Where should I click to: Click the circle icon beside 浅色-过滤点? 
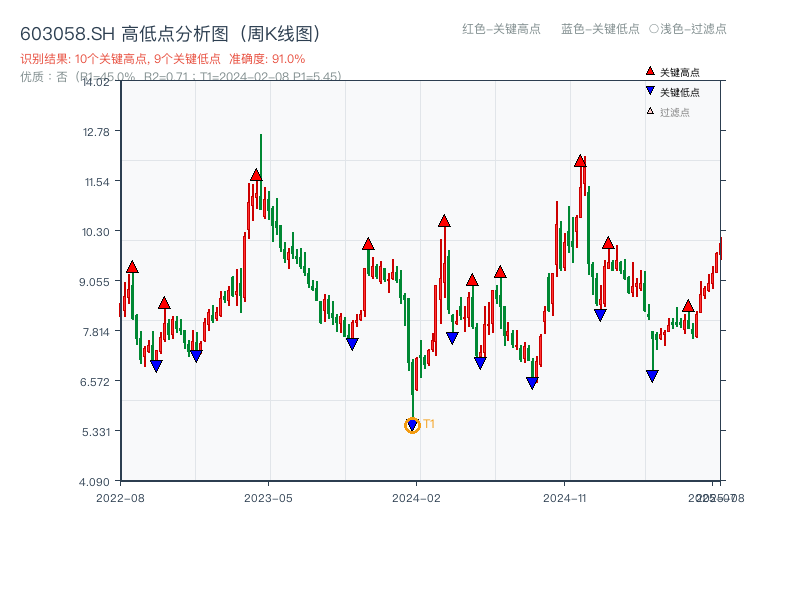tap(654, 29)
